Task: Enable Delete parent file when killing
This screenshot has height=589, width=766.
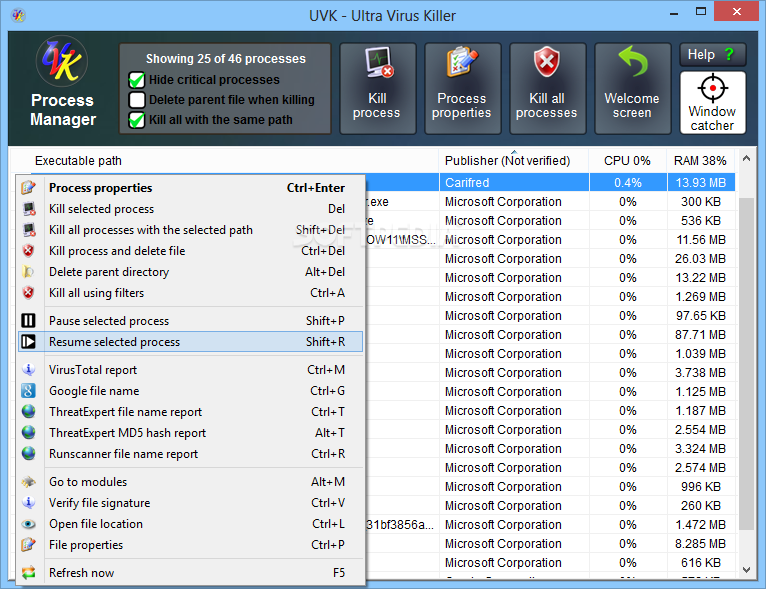Action: tap(137, 100)
